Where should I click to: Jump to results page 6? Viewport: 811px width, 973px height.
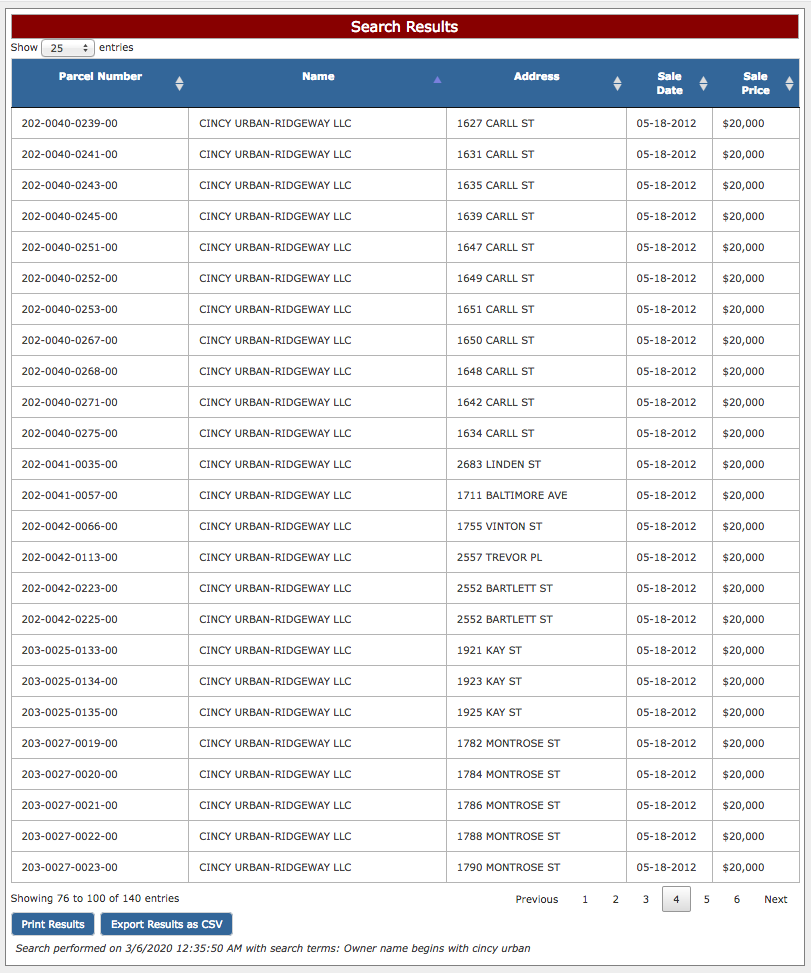click(x=737, y=899)
